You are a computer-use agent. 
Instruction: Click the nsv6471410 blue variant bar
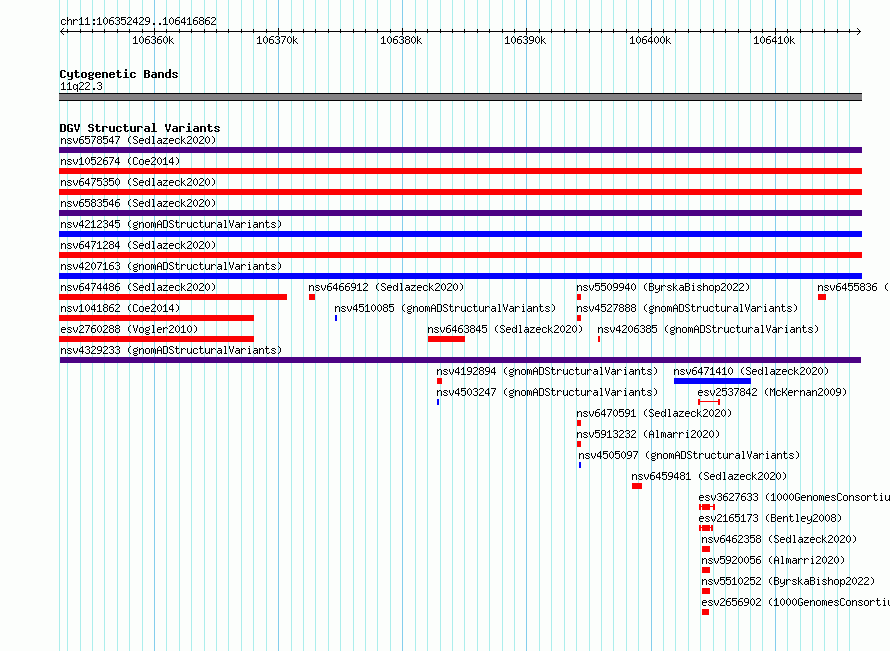712,381
